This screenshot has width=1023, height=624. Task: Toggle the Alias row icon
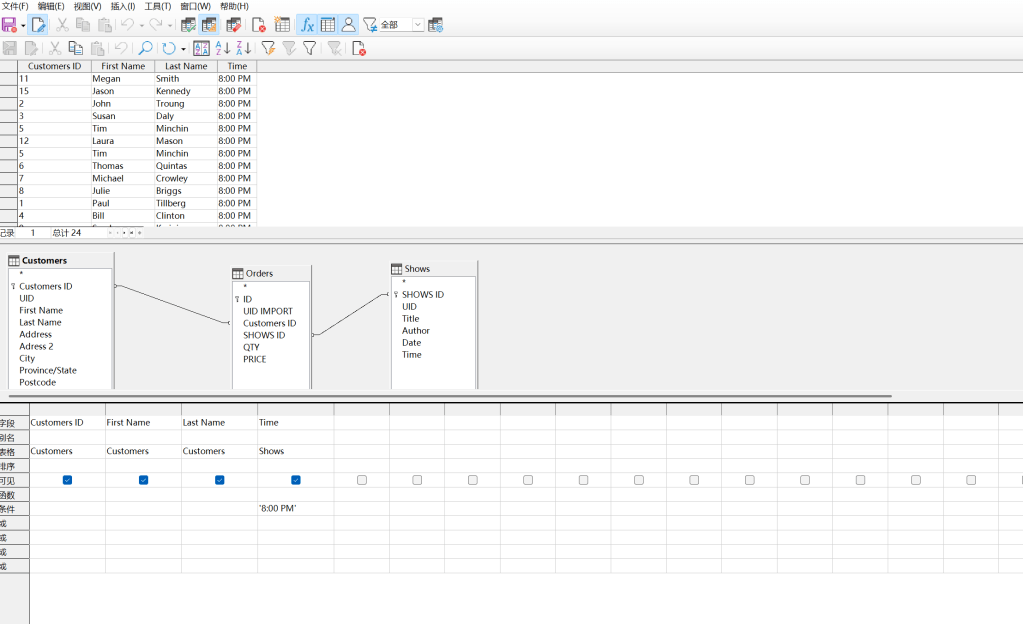coord(348,25)
